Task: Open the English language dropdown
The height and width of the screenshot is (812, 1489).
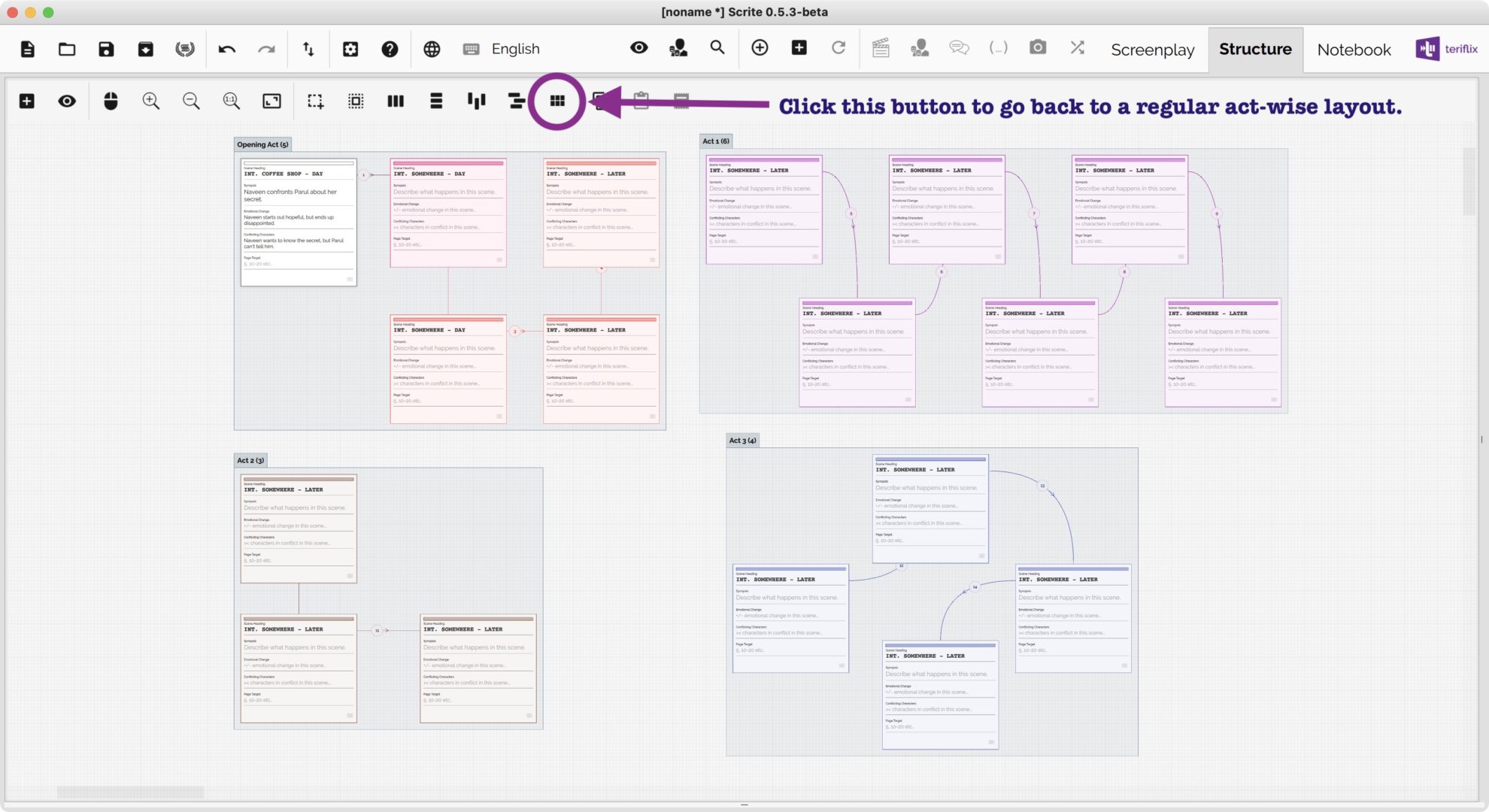Action: click(515, 49)
